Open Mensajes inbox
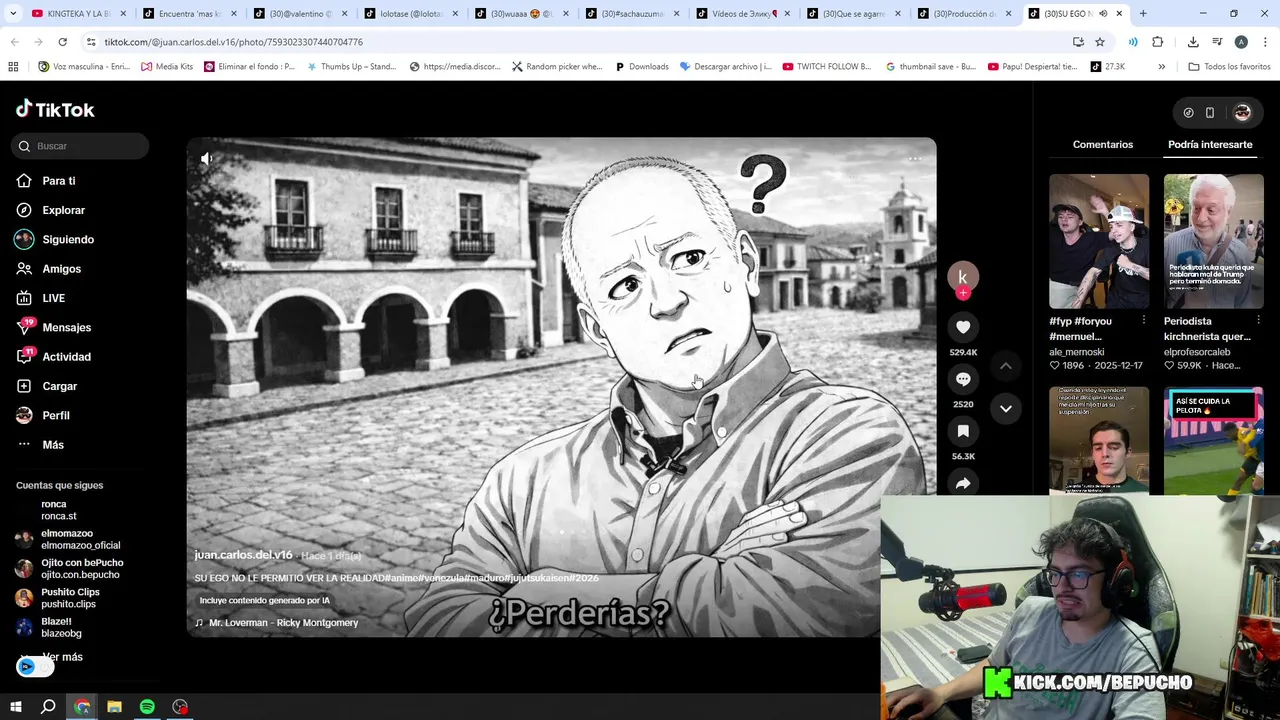The width and height of the screenshot is (1280, 720). (66, 327)
